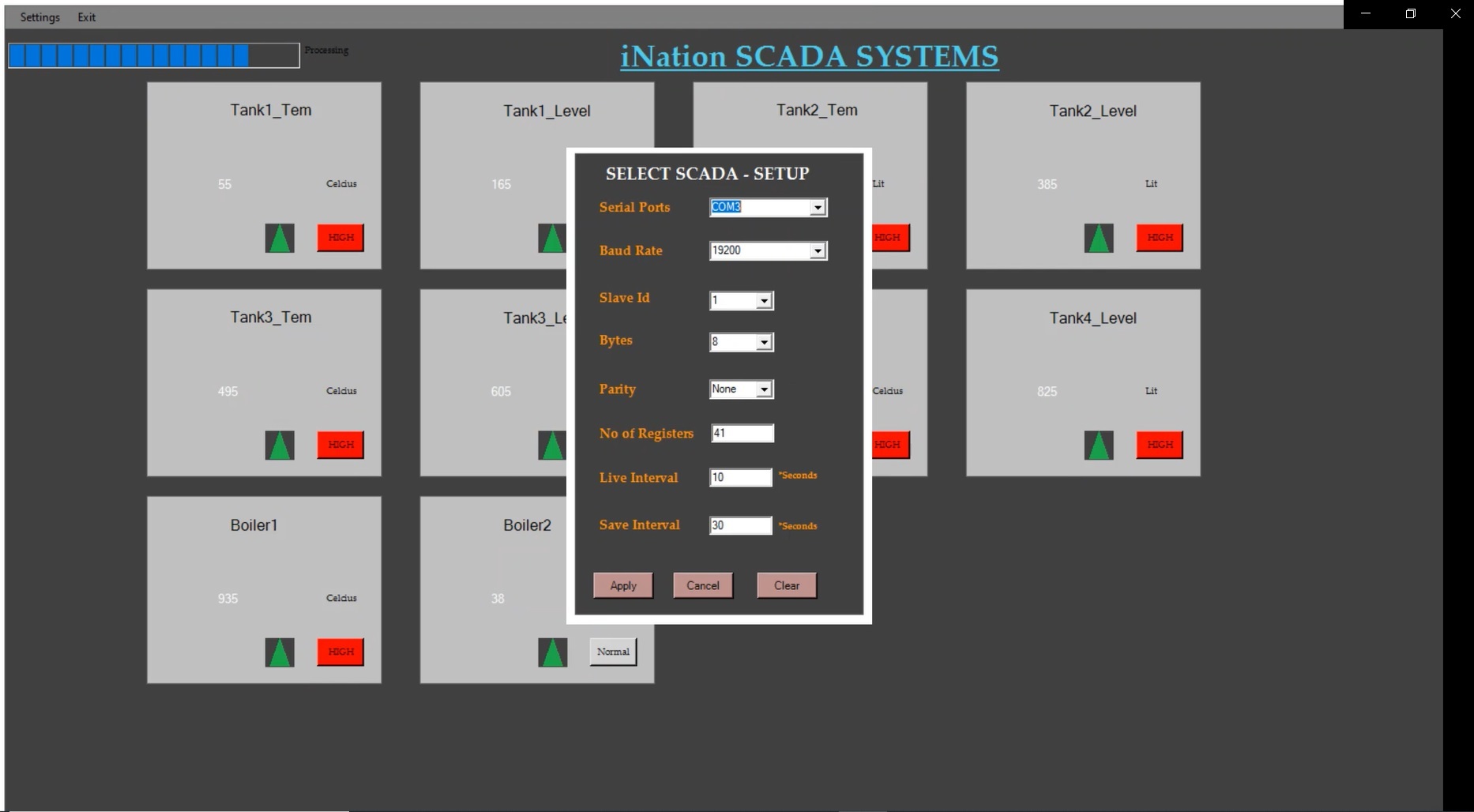1474x812 pixels.
Task: Click the Exit menu item
Action: tap(87, 17)
